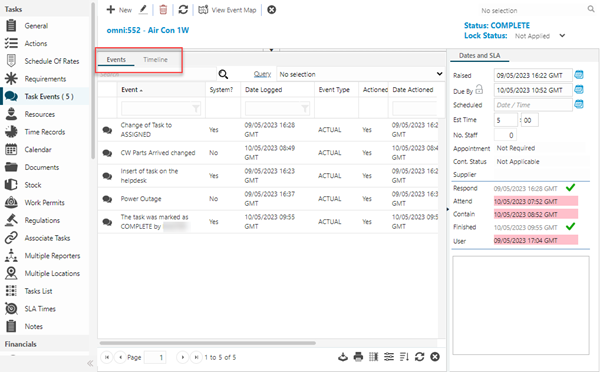Refresh using the top toolbar refresh icon
The width and height of the screenshot is (600, 372).
(183, 10)
